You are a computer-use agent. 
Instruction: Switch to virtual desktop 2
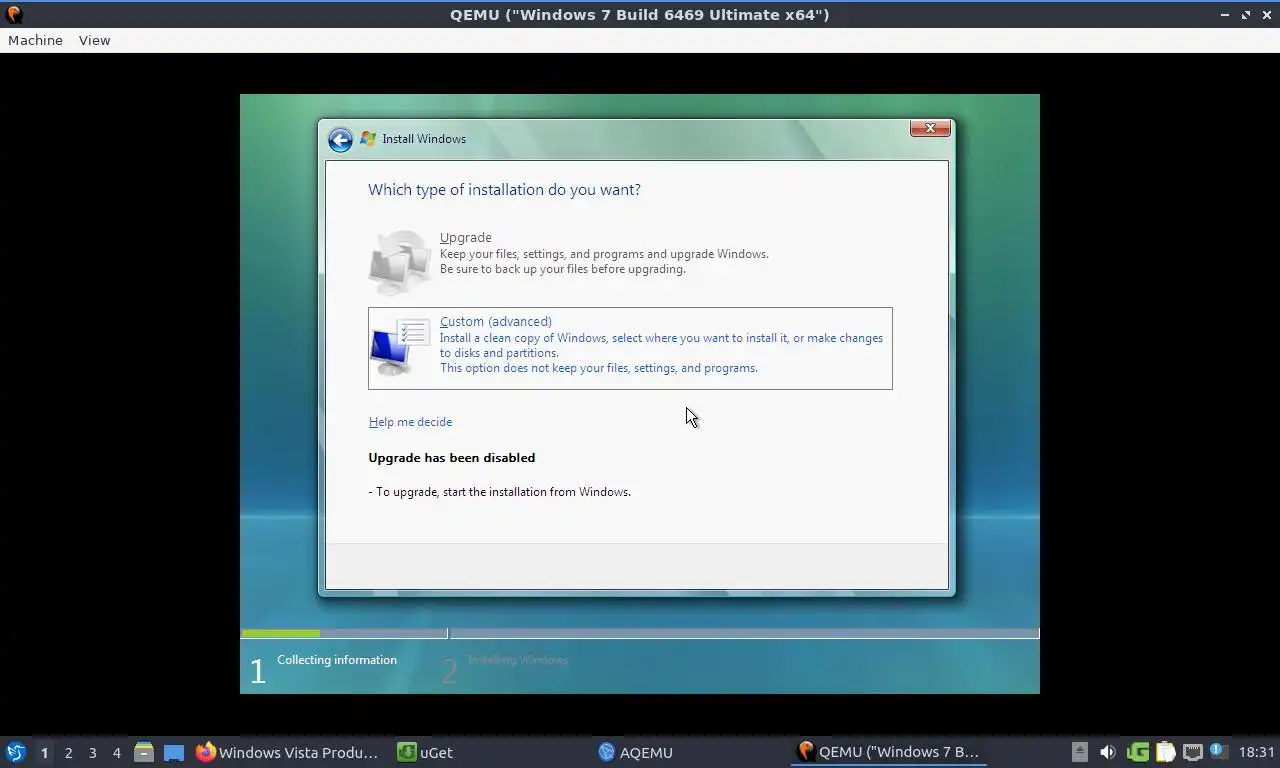[68, 752]
